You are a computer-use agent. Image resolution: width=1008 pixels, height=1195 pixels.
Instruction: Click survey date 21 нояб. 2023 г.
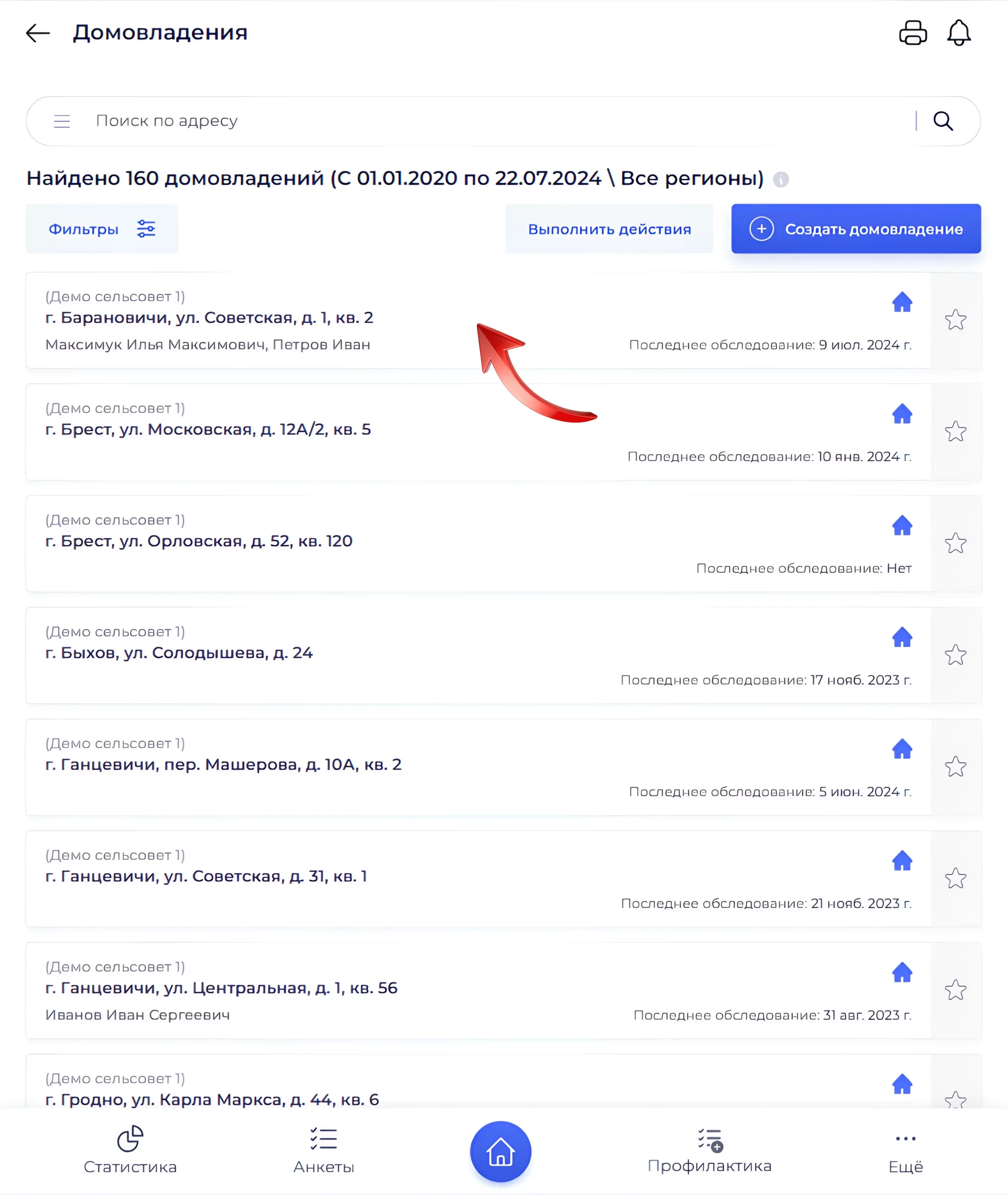pos(862,904)
